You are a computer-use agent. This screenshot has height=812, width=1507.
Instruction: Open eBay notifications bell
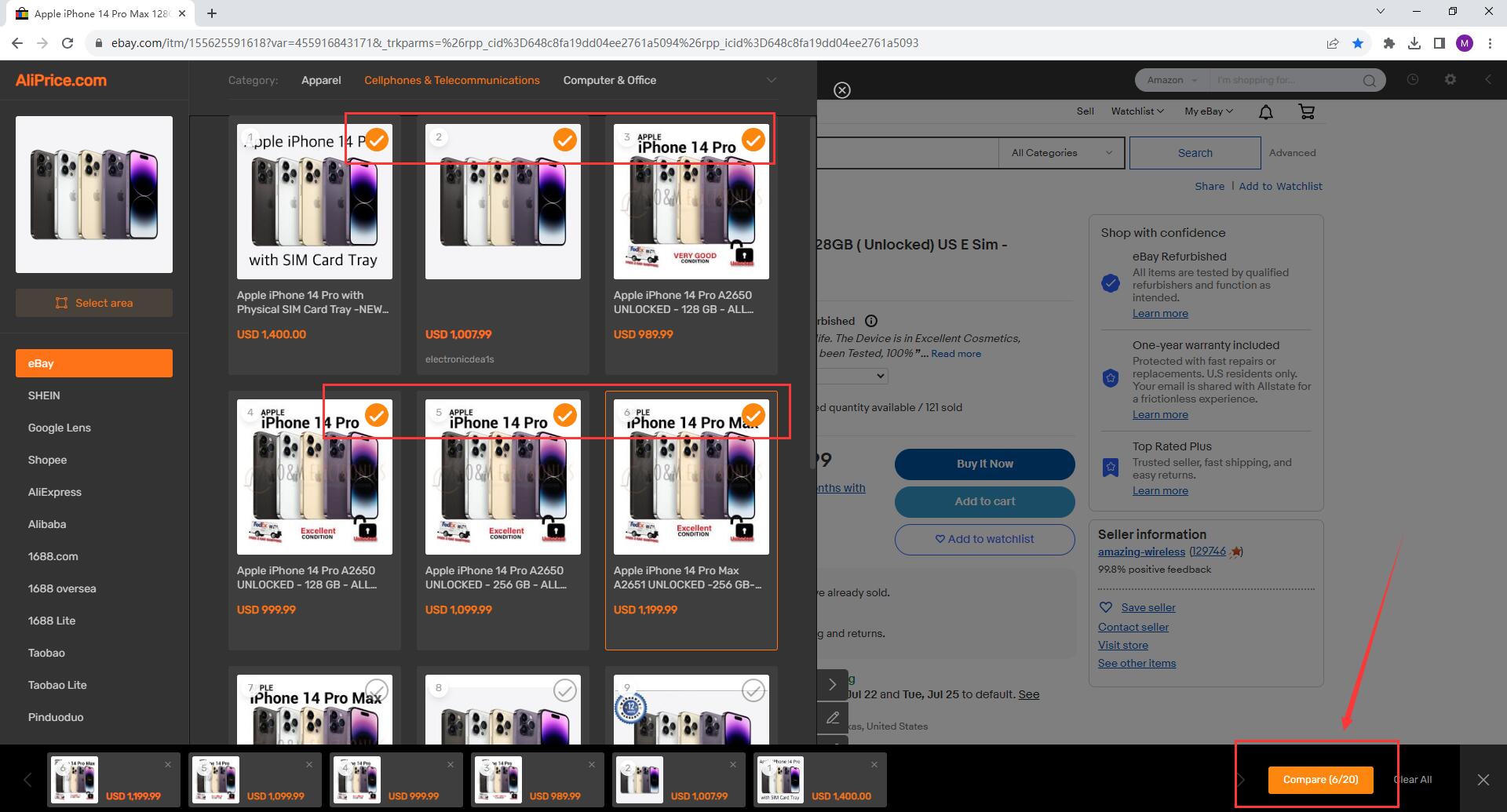(1266, 112)
